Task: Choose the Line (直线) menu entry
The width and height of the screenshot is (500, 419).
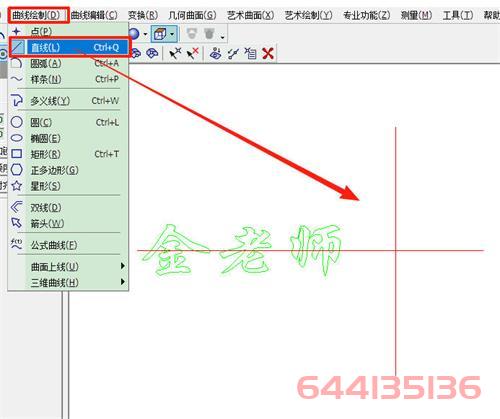Action: coord(69,48)
